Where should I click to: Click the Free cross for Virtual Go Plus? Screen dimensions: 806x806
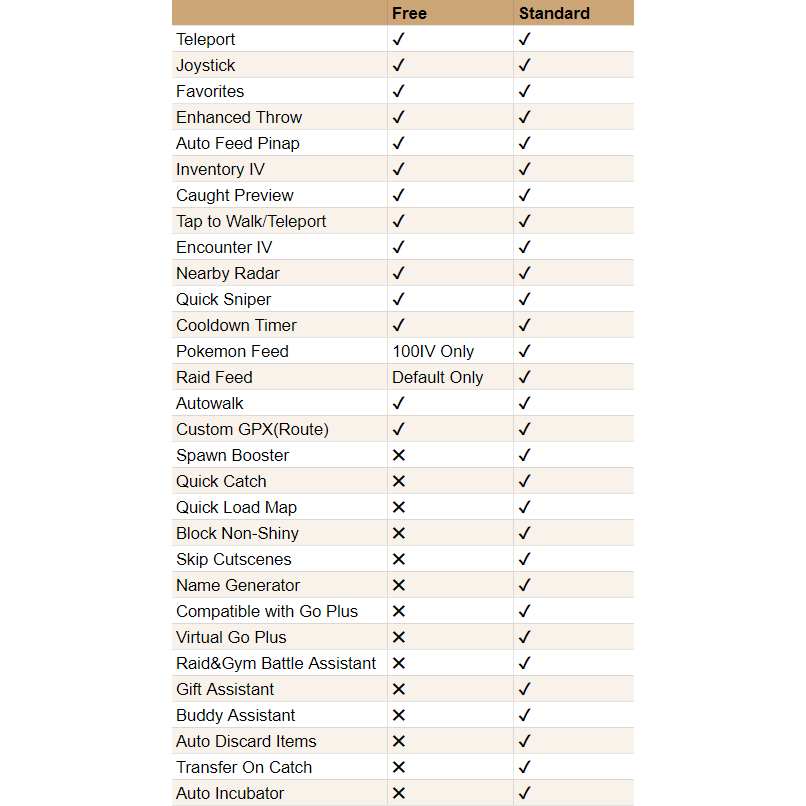tap(398, 638)
